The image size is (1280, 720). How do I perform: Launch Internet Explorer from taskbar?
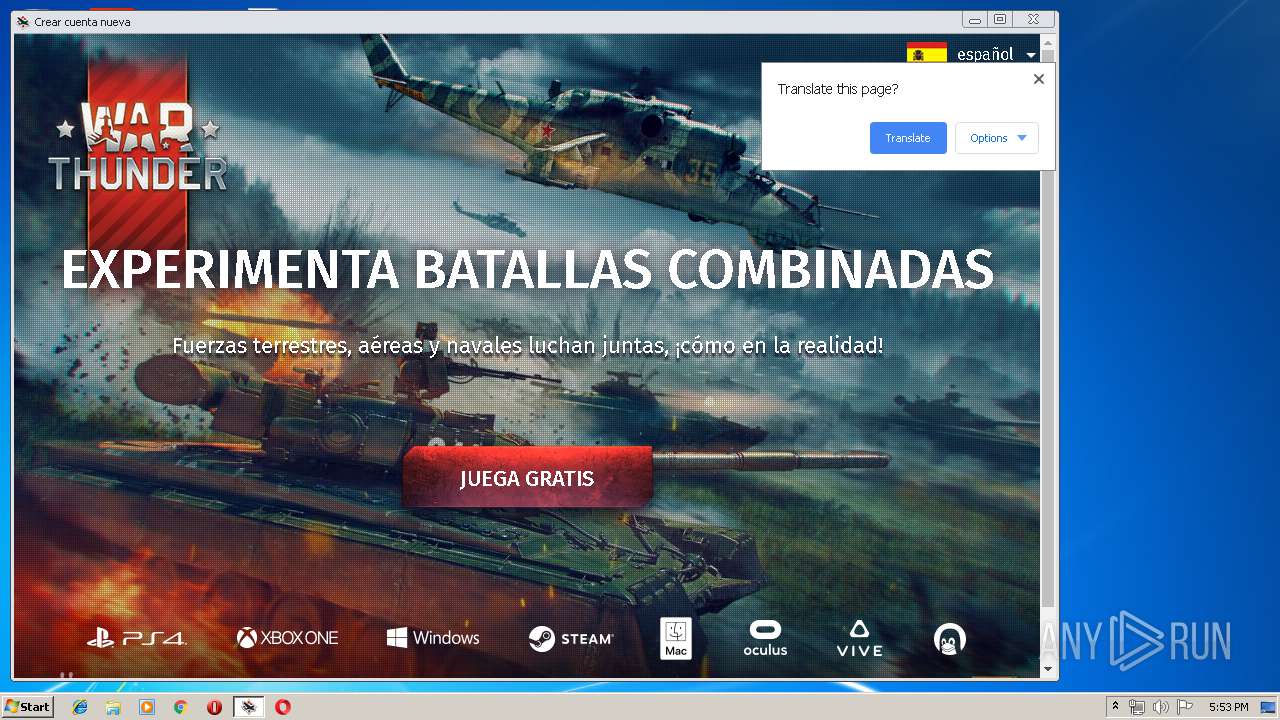(x=80, y=707)
